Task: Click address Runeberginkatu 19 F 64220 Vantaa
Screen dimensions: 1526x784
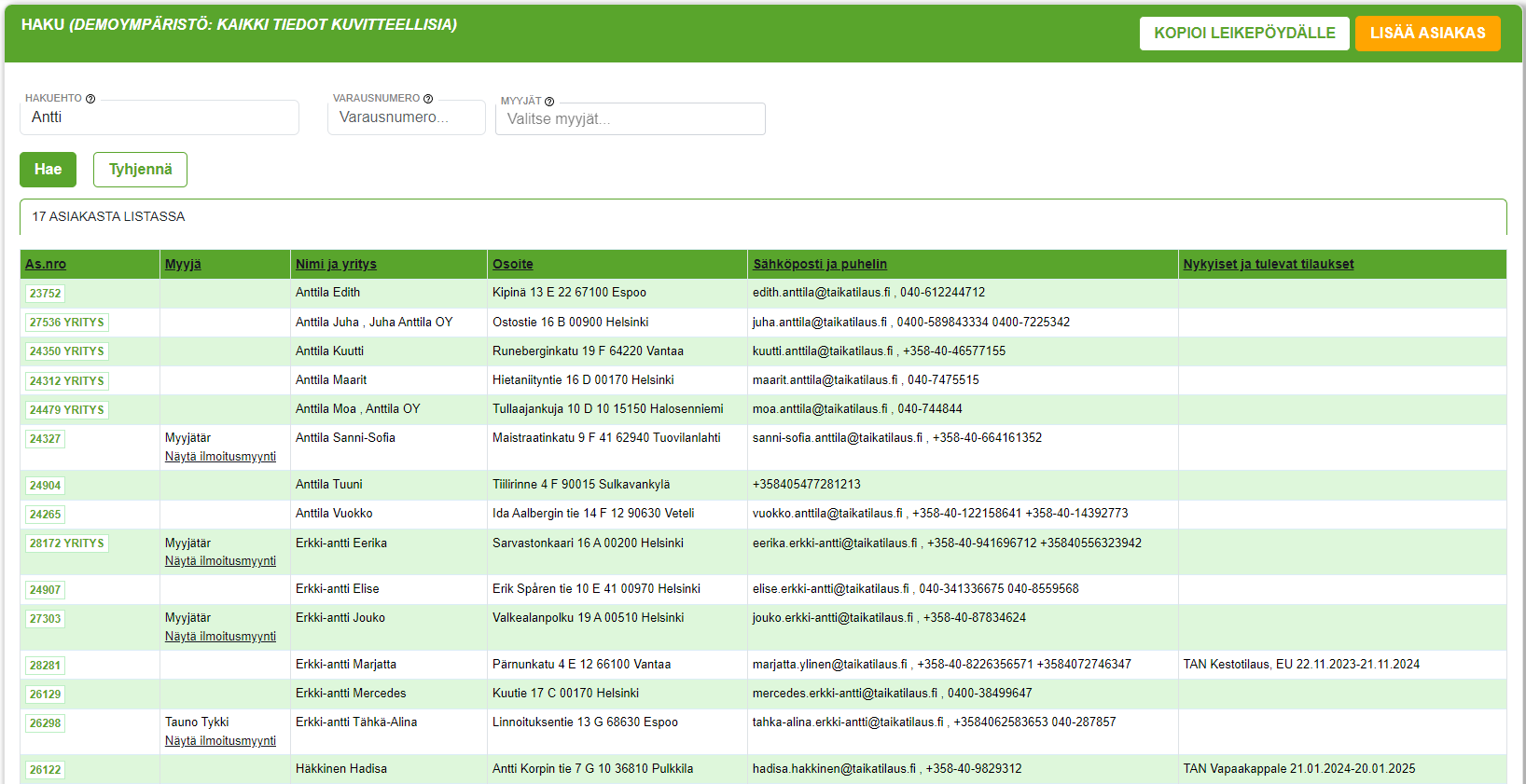Action: 588,351
